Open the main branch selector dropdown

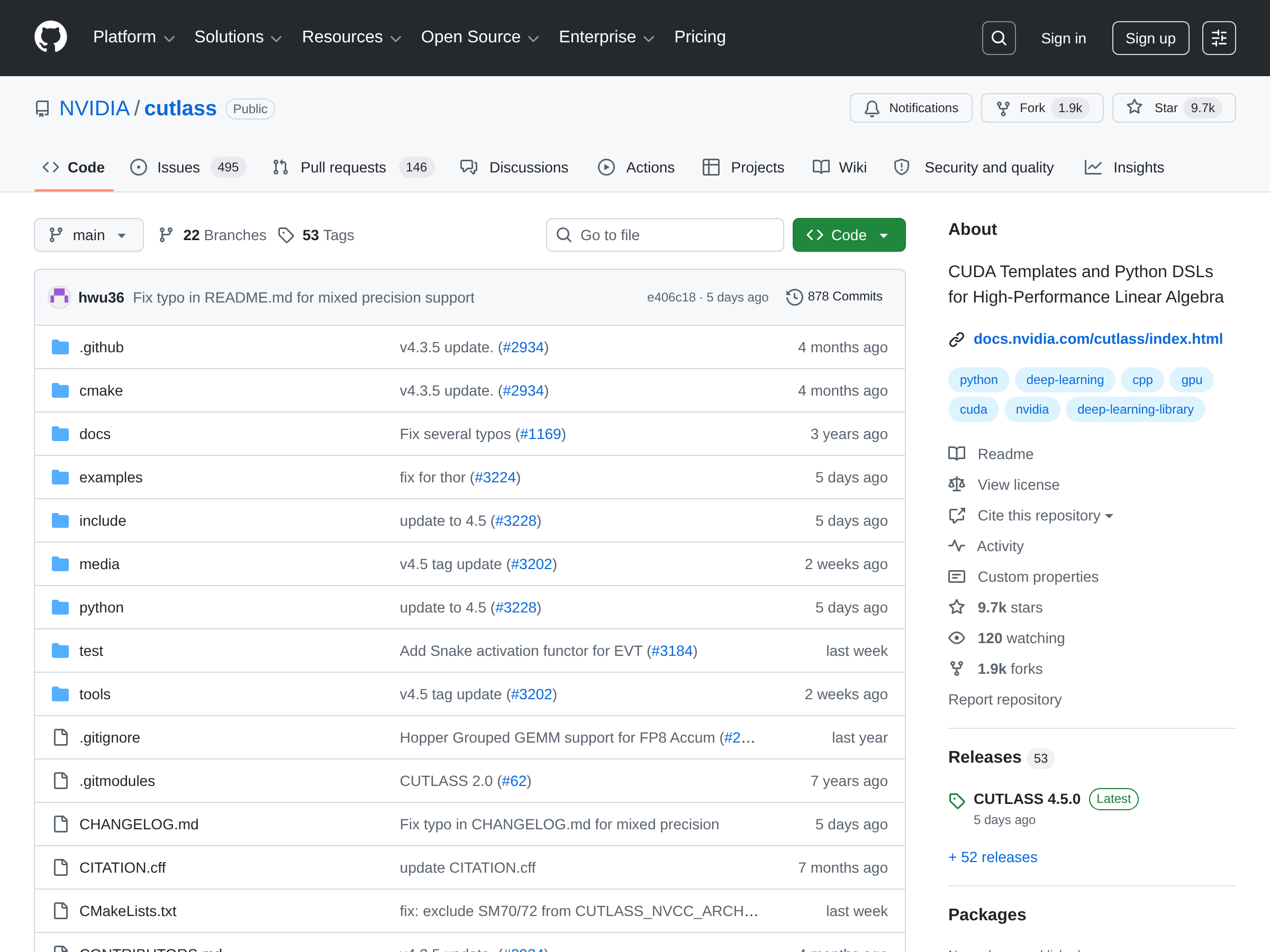[x=89, y=235]
